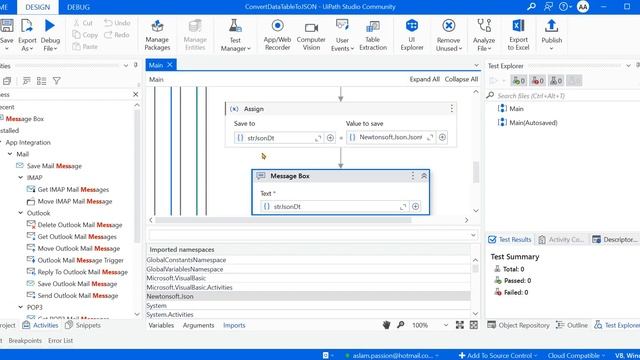
Task: Close the Main designer tab
Action: [x=170, y=65]
